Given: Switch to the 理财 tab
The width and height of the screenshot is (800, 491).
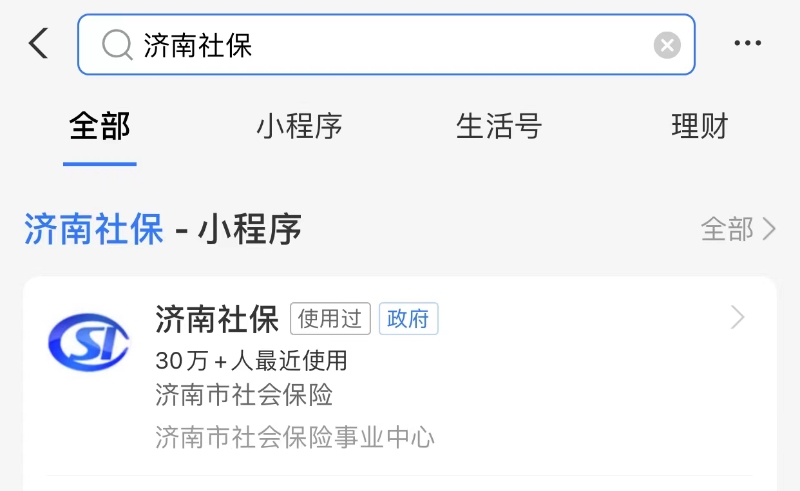Looking at the screenshot, I should point(699,127).
